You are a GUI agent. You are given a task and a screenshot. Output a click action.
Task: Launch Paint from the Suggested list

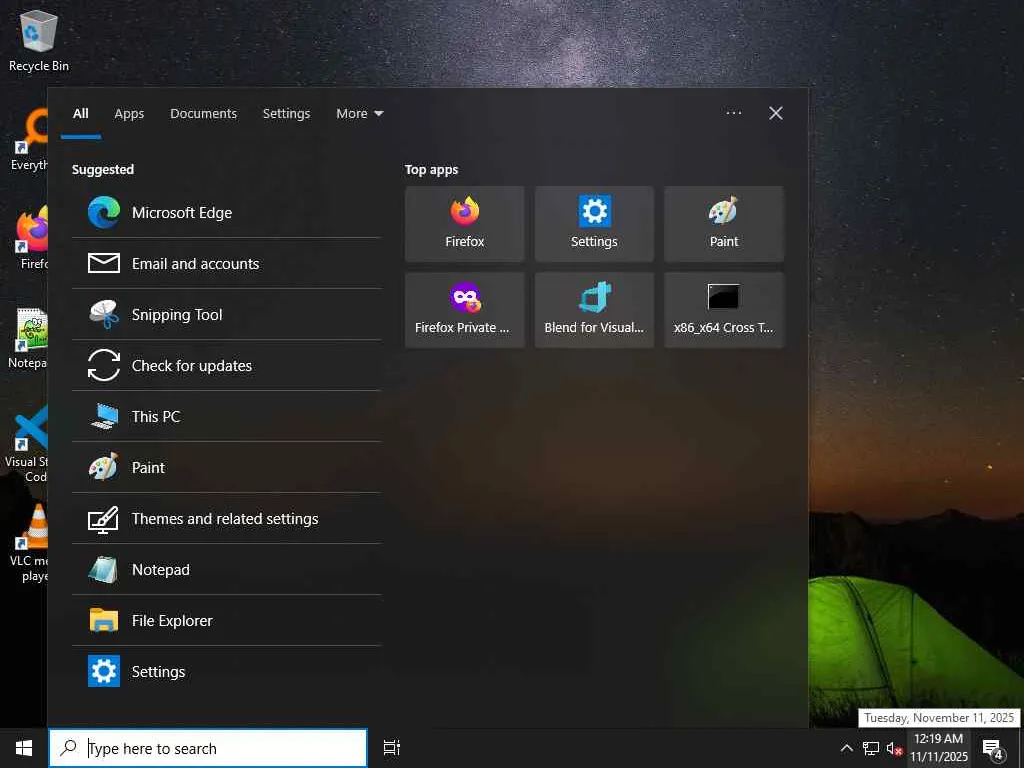click(x=226, y=467)
